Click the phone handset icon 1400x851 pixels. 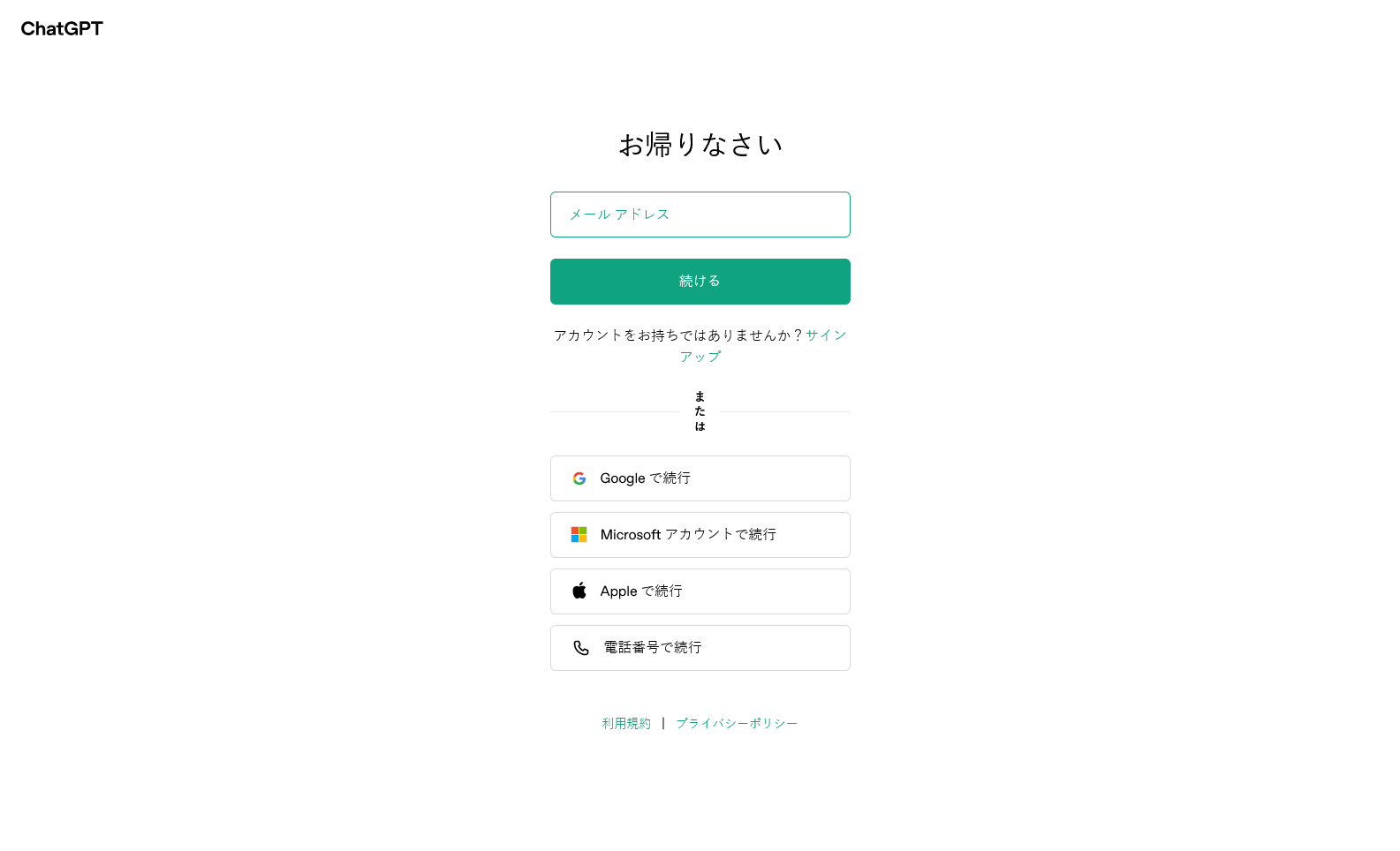[x=581, y=648]
